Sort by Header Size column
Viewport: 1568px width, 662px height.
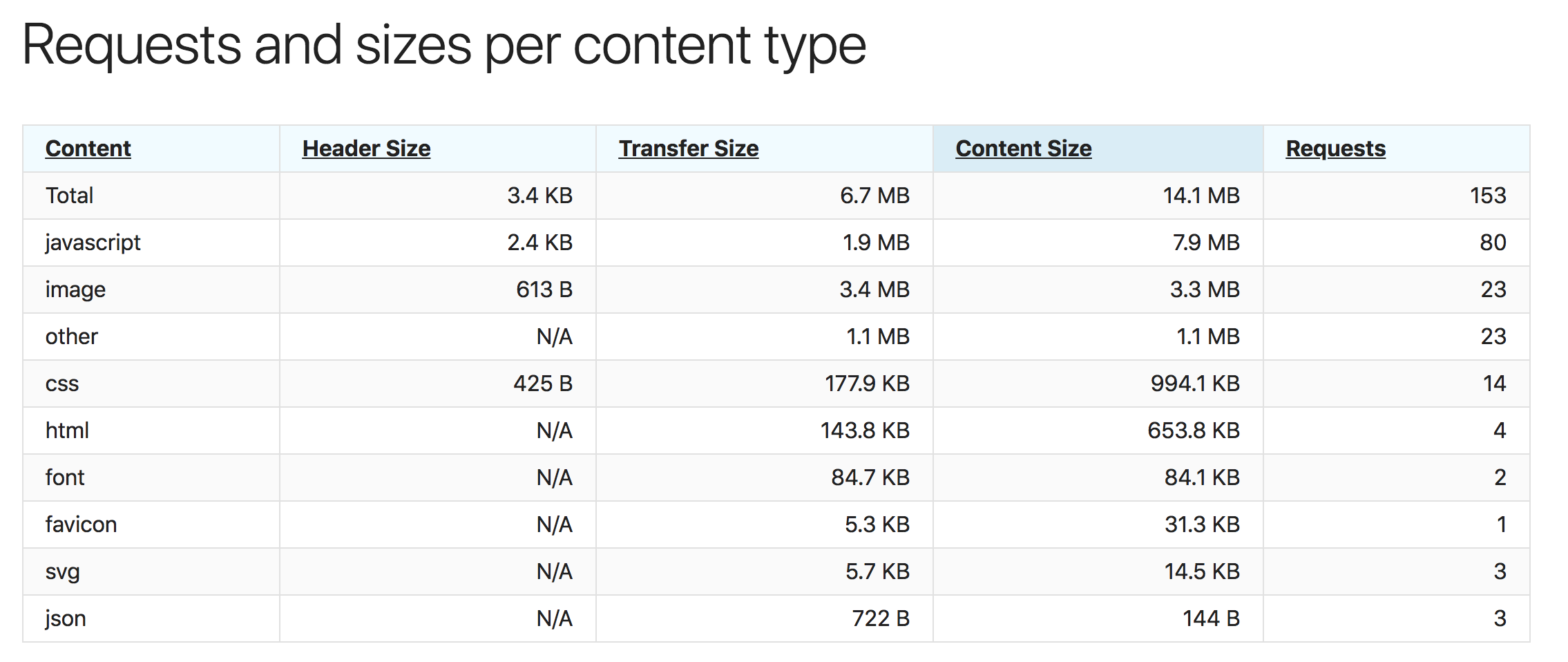coord(366,149)
